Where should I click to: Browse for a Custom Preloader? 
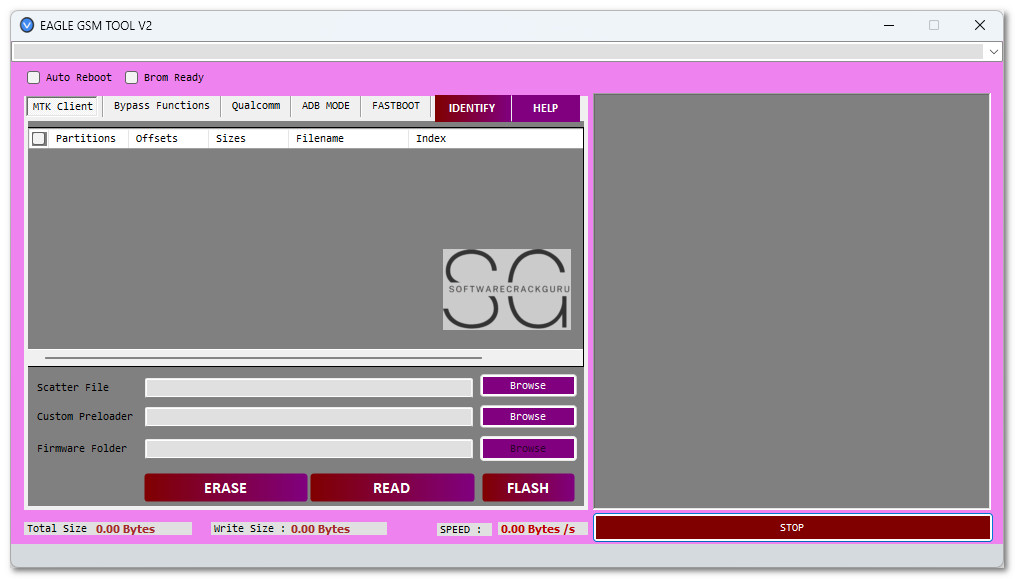click(x=528, y=417)
